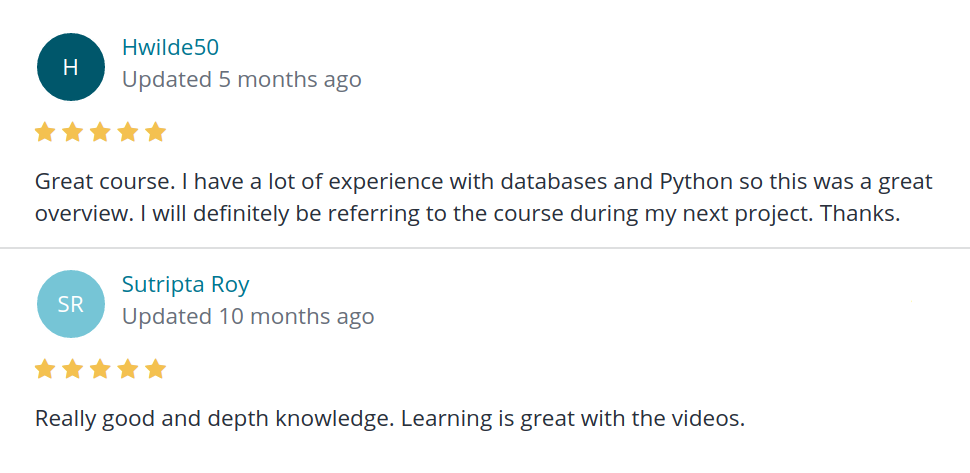Click the fifth star in Hwilde50's rating
This screenshot has height=473, width=970.
point(155,132)
